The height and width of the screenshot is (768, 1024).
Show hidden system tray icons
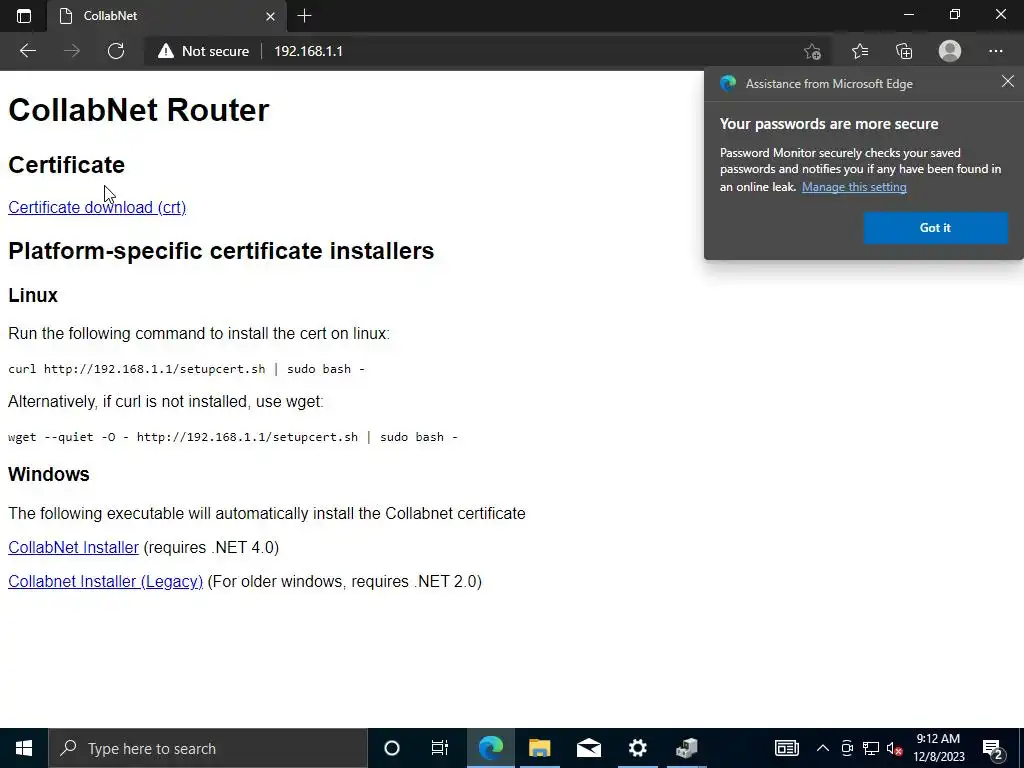coord(823,748)
